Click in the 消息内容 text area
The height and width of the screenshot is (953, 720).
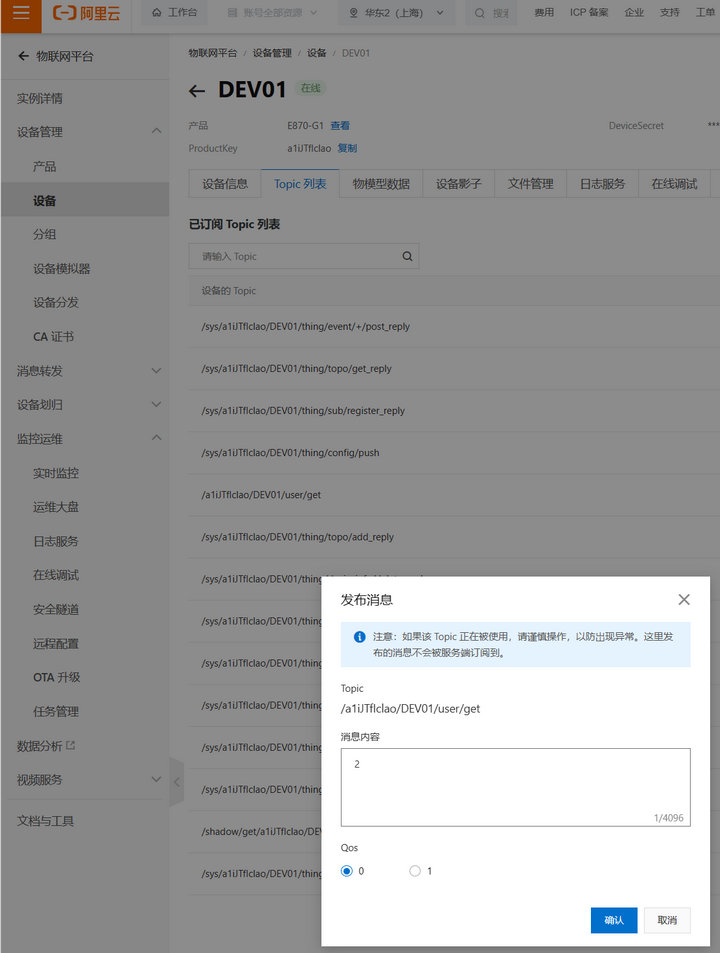coord(515,787)
